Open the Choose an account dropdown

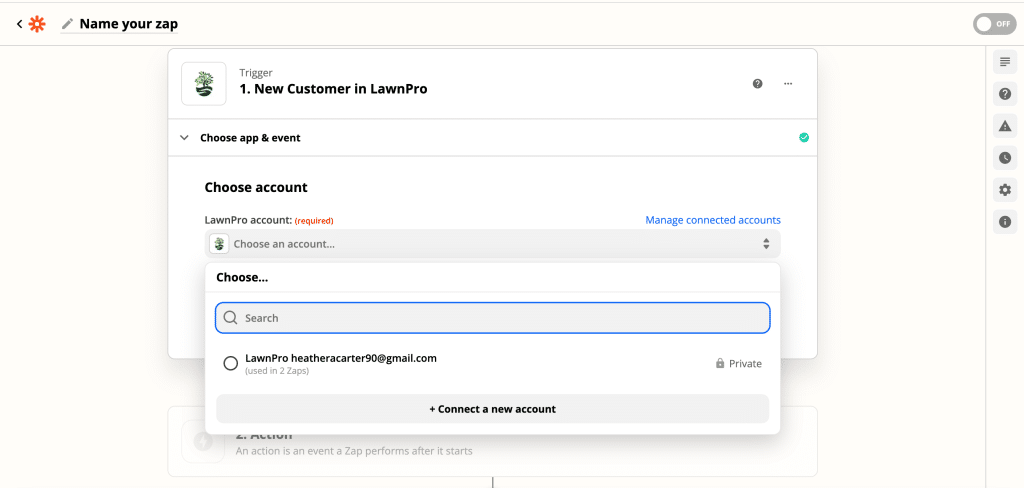pos(492,244)
